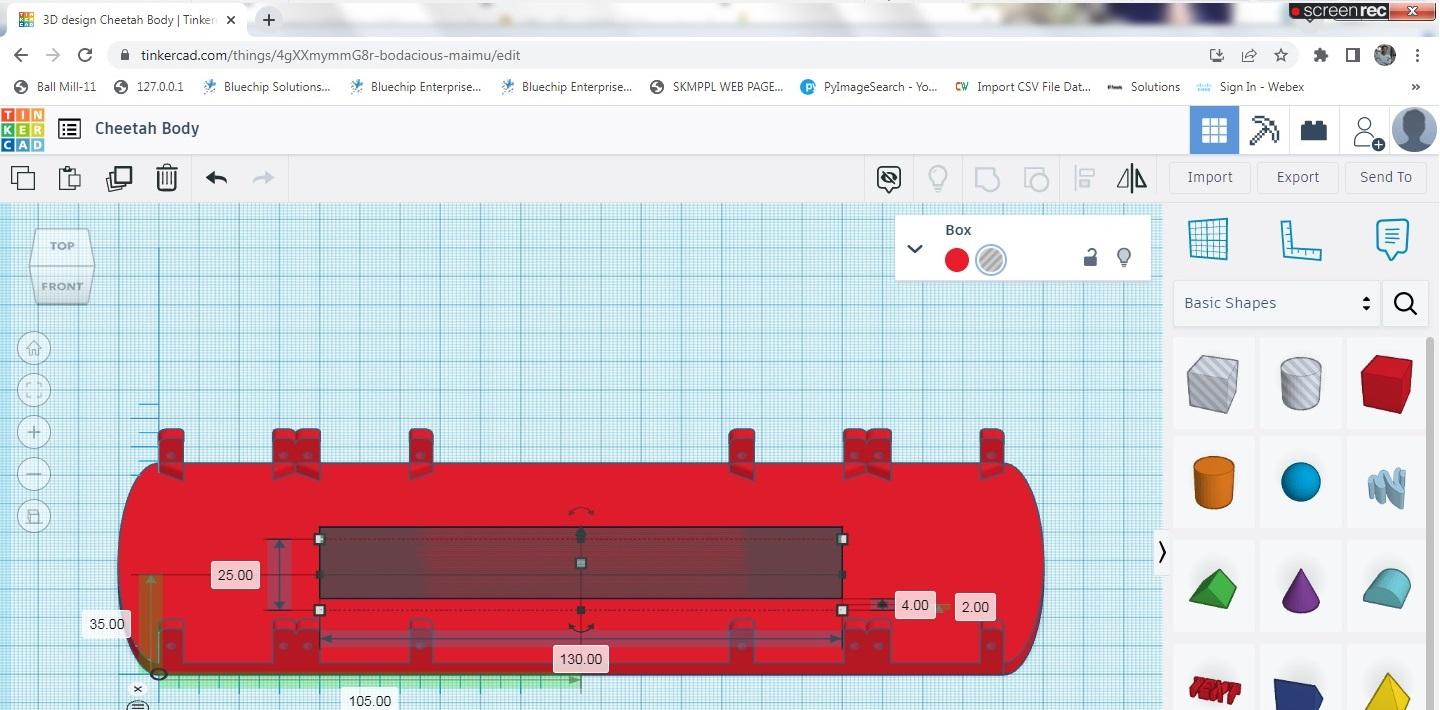
Task: Click the Cheetah Body design name
Action: pyautogui.click(x=147, y=128)
